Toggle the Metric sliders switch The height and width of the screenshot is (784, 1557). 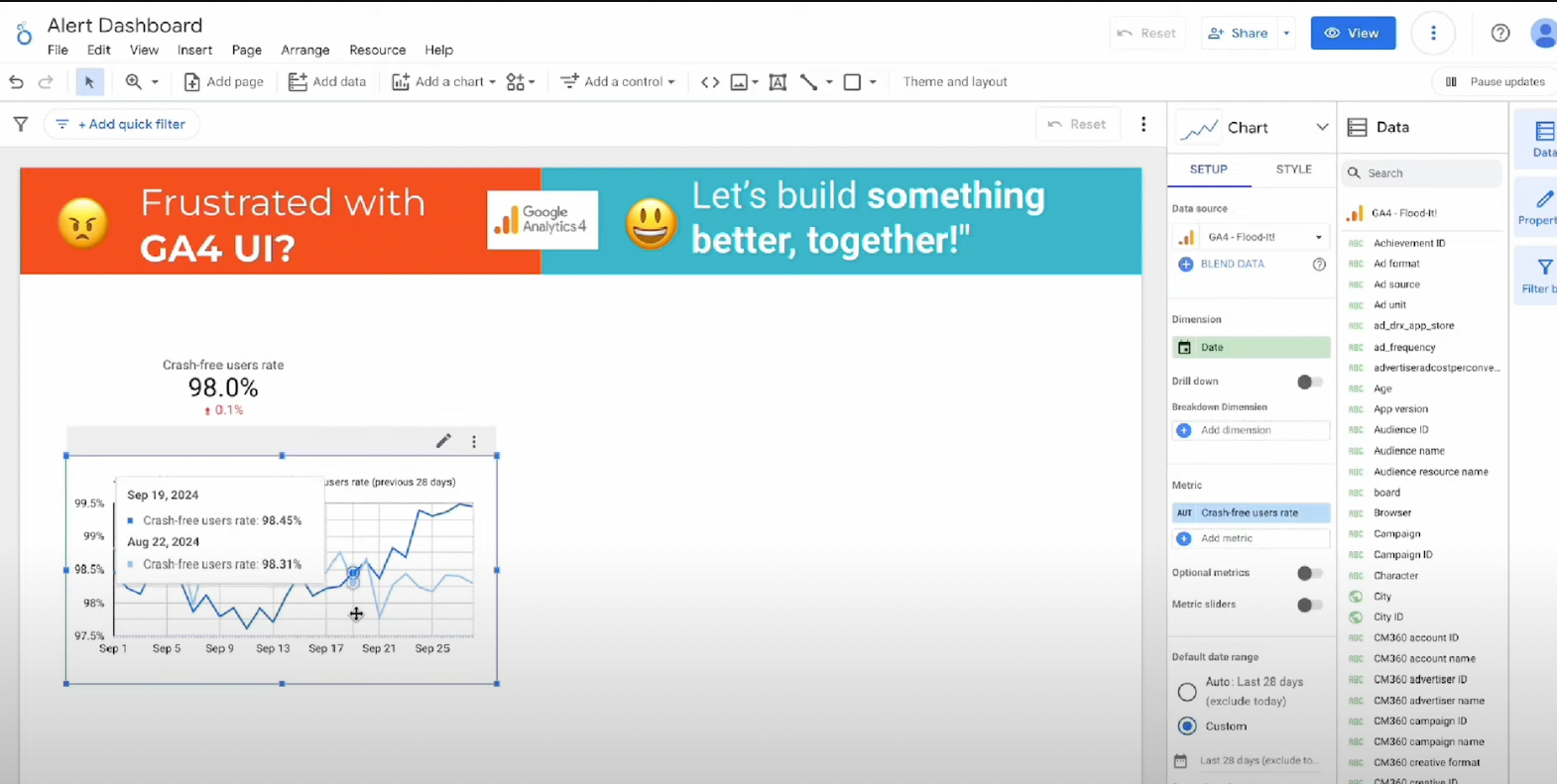(x=1309, y=605)
